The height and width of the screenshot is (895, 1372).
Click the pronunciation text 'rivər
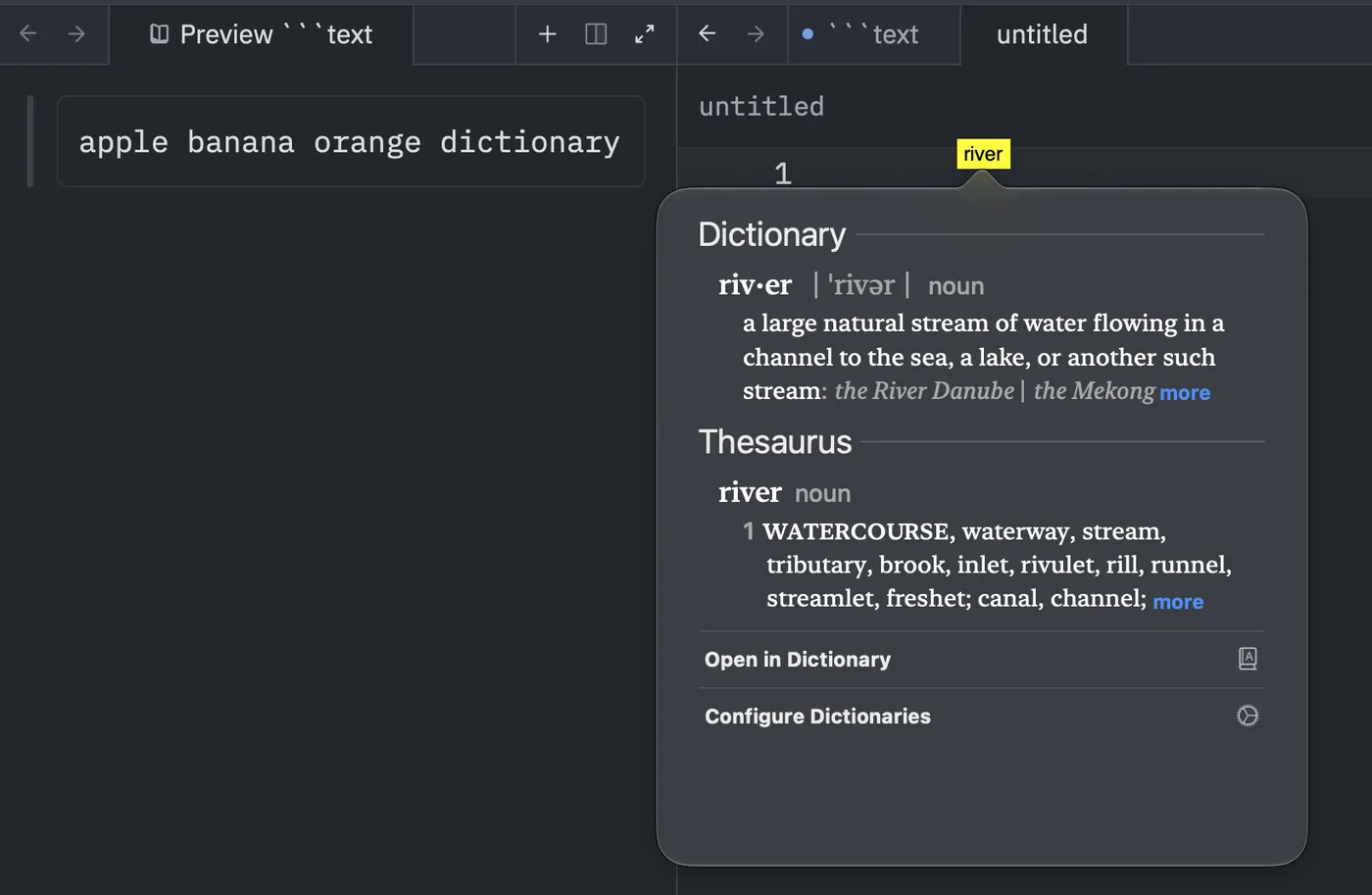[x=861, y=285]
